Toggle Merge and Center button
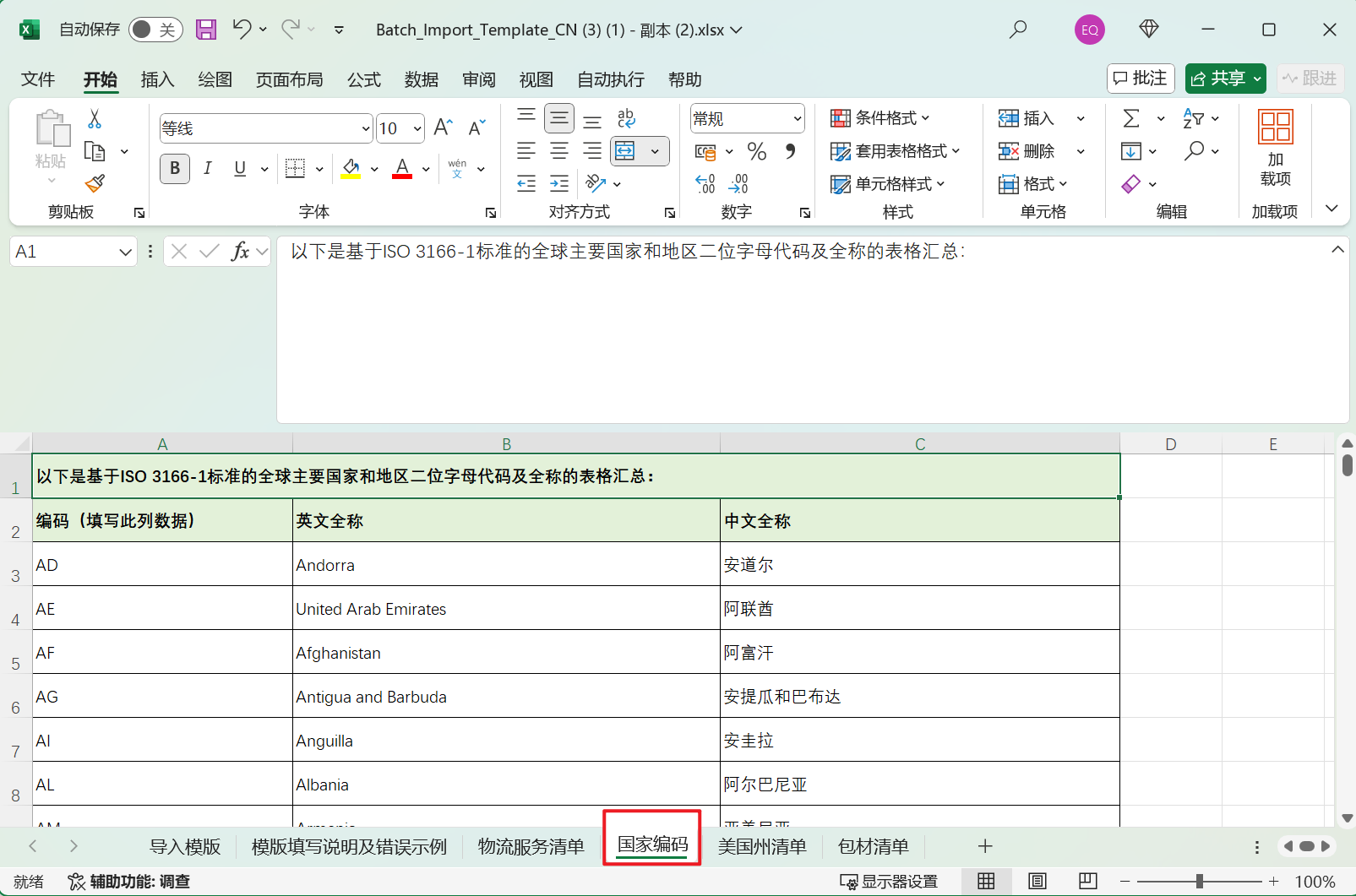 (626, 151)
